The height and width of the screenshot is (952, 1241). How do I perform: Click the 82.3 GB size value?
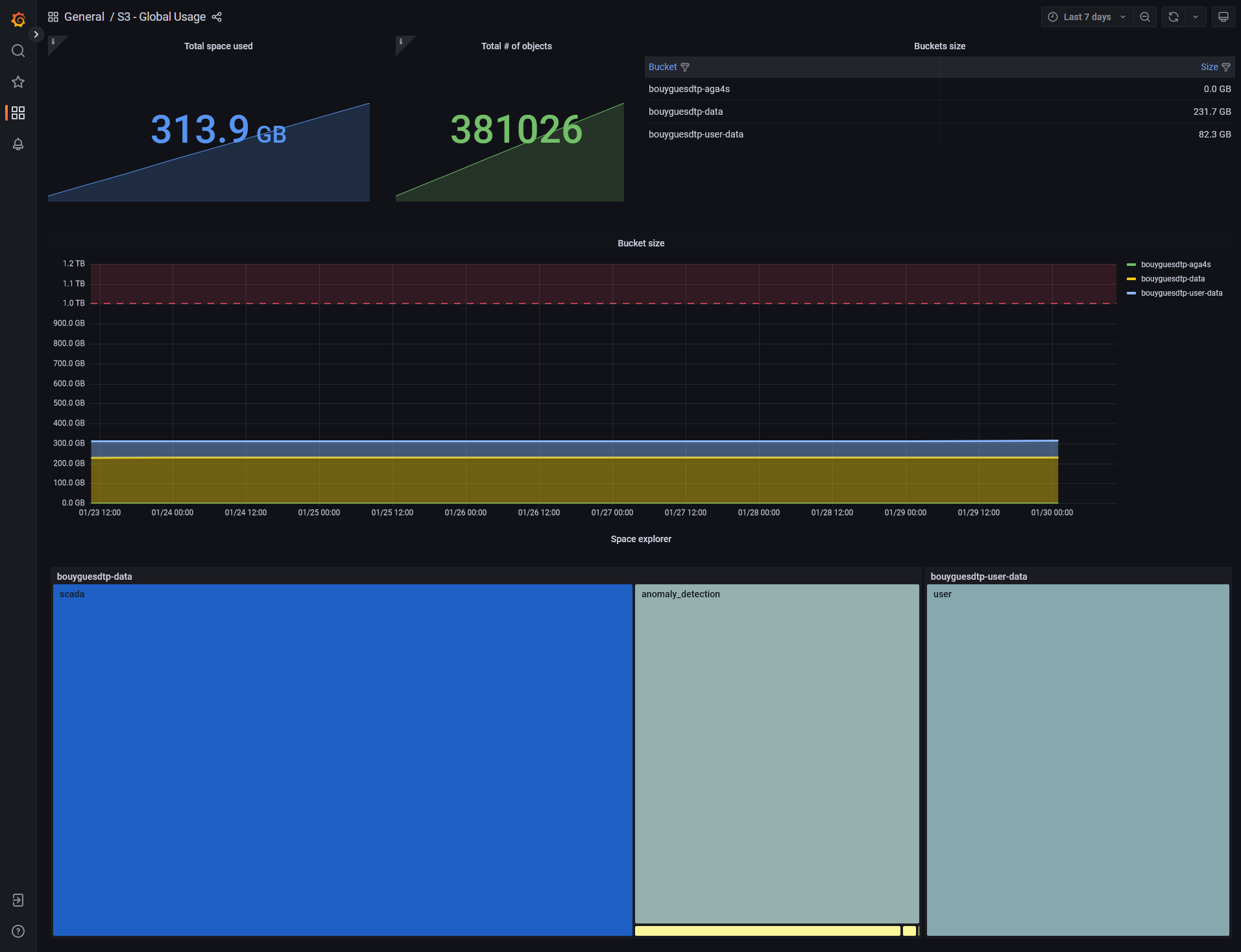point(1214,134)
